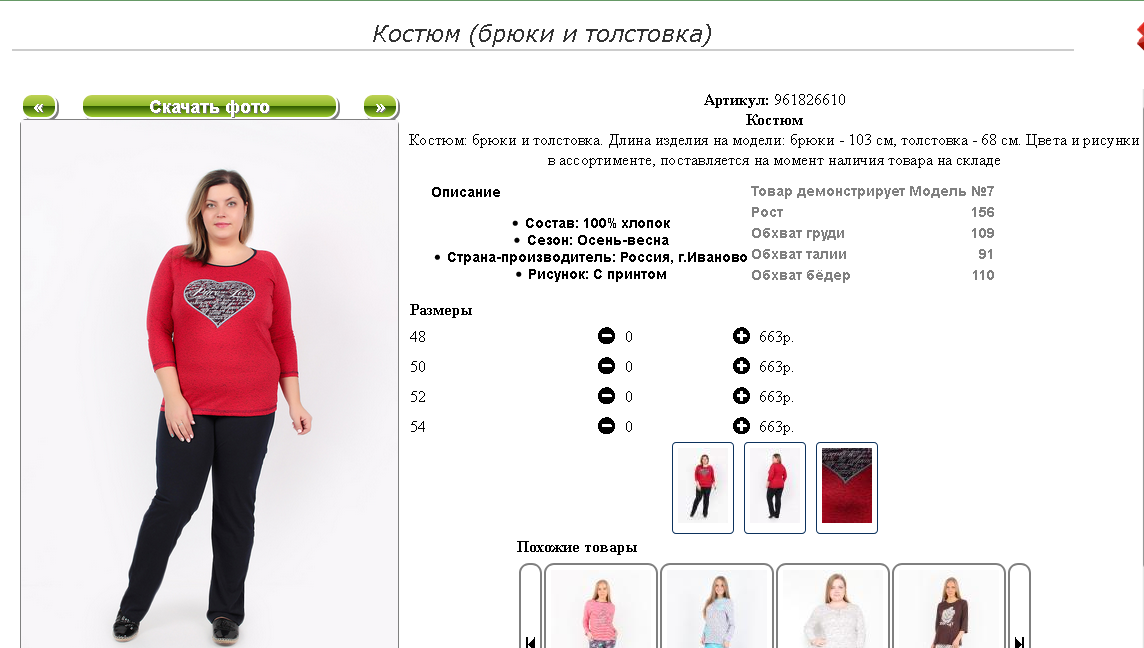Decrease quantity for size 52

pos(606,396)
